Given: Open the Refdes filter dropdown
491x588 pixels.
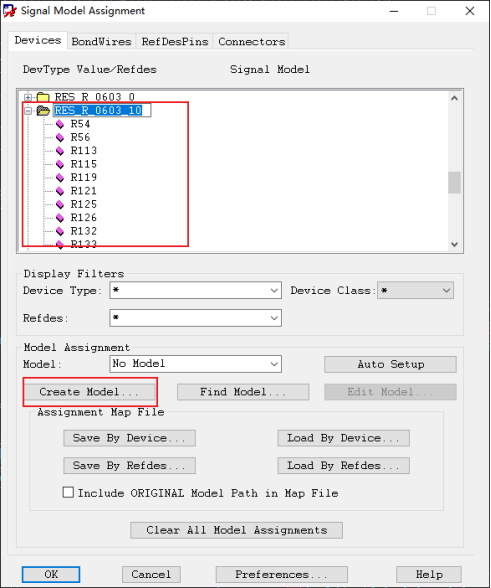Looking at the screenshot, I should point(274,318).
